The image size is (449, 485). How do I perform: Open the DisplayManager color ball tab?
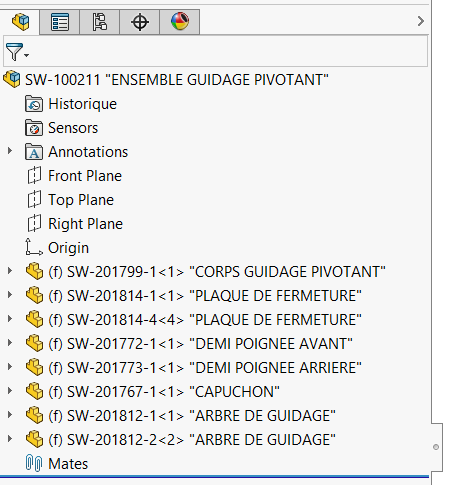click(x=180, y=22)
